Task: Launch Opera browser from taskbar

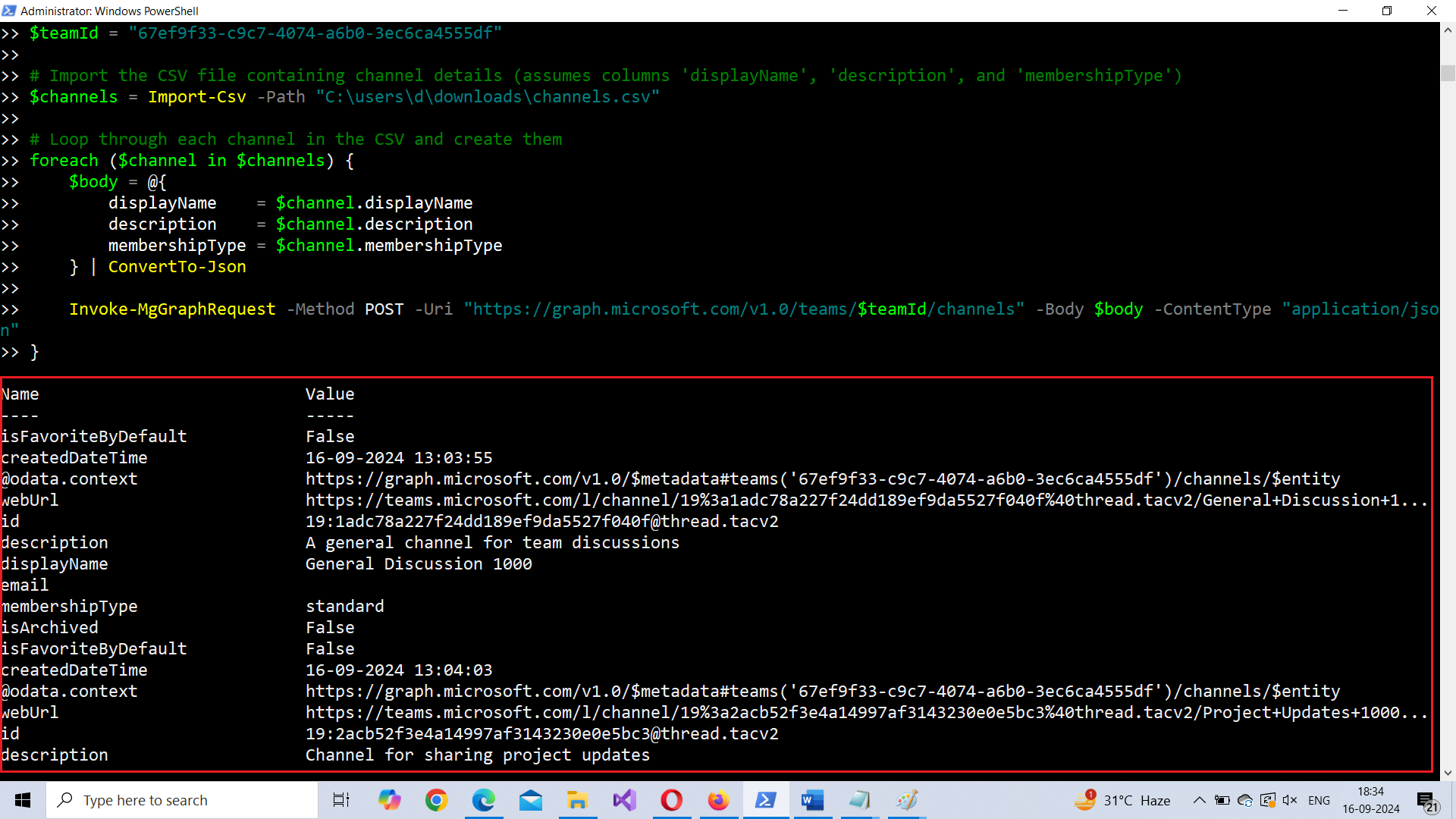Action: point(671,800)
